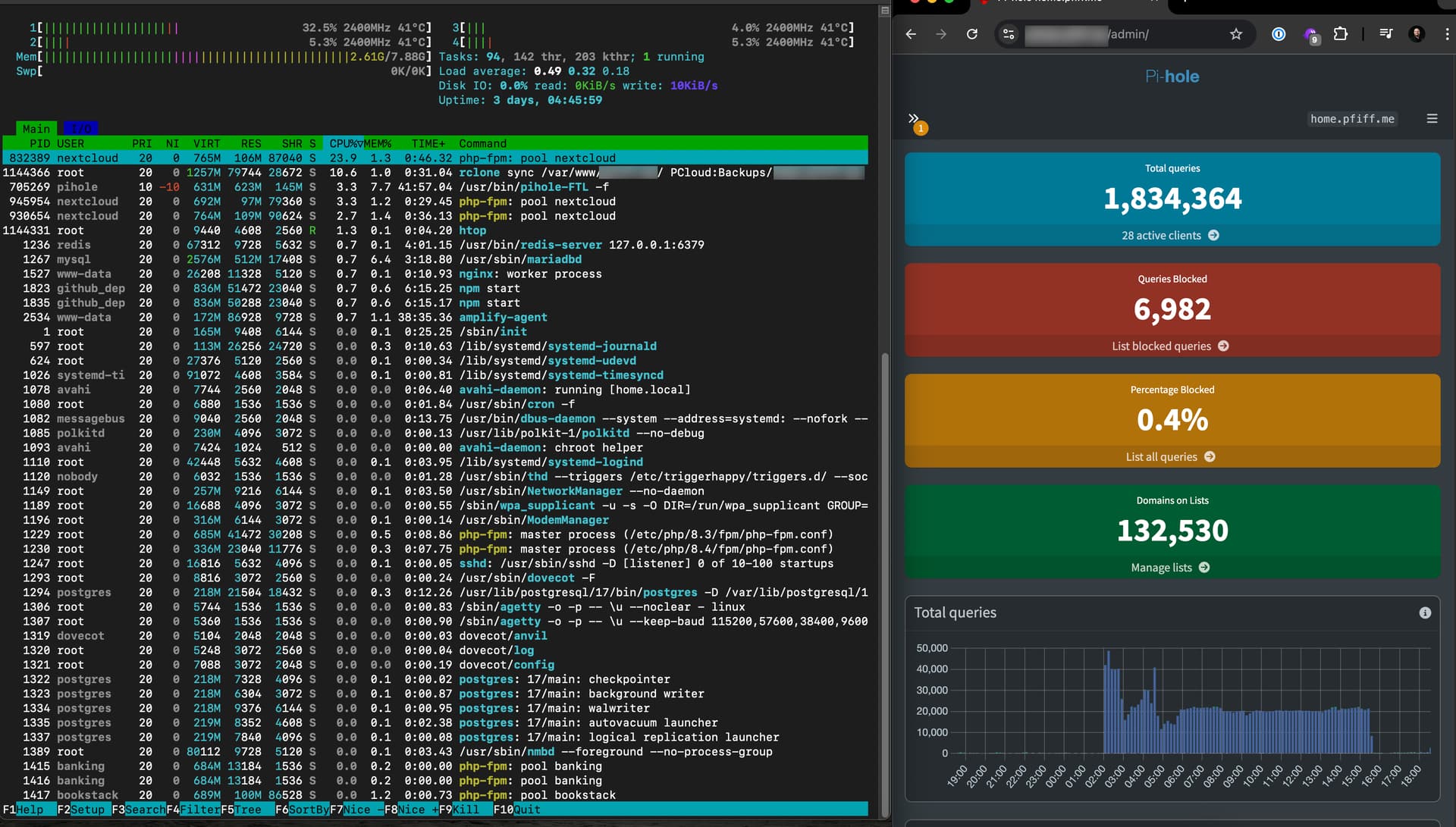
Task: Select the htop Main tab
Action: pos(36,129)
